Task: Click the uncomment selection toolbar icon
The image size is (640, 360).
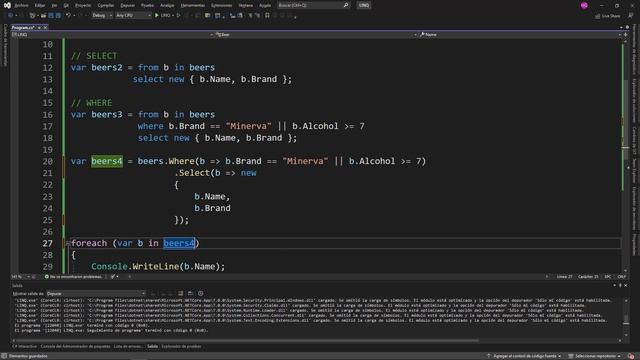Action: click(257, 16)
